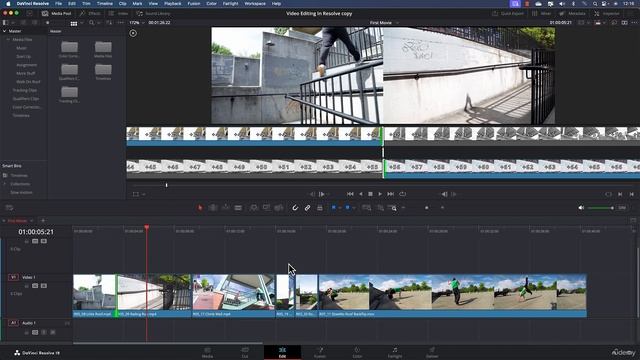Click the Insert Clip toolbar icon
Screen dimensions: 640x360
coord(253,208)
